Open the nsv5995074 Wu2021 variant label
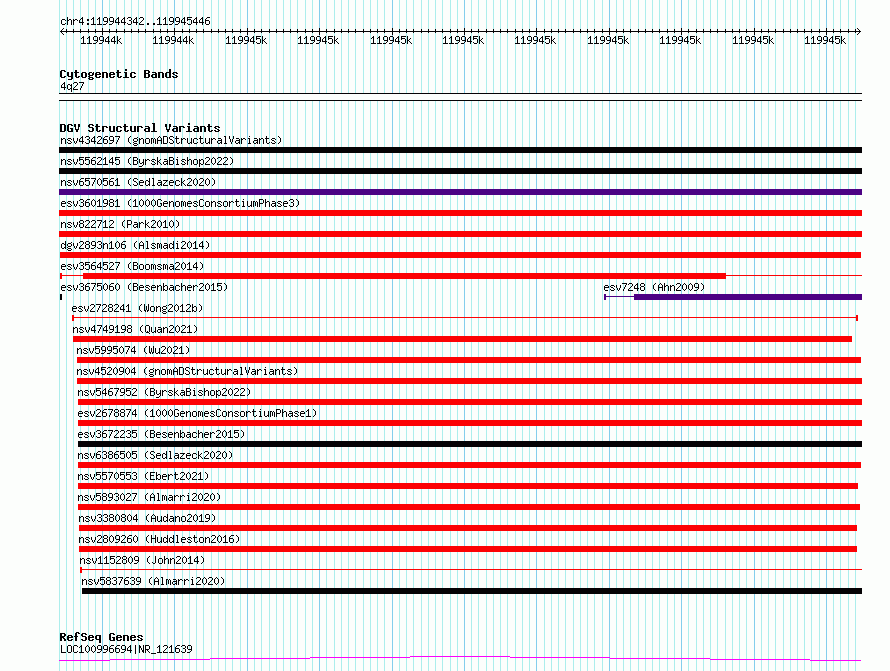Image resolution: width=890 pixels, height=671 pixels. pyautogui.click(x=133, y=350)
